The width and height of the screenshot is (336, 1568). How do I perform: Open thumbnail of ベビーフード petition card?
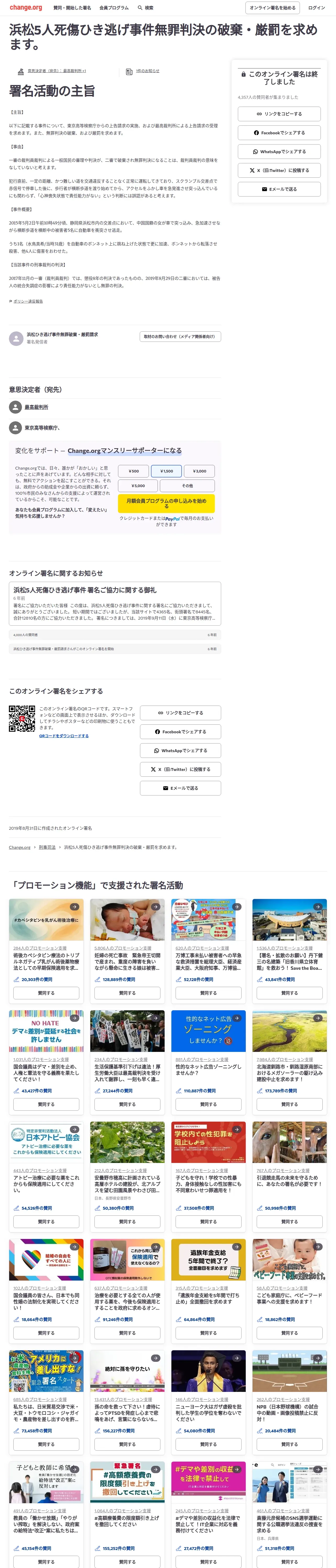coord(290,1260)
